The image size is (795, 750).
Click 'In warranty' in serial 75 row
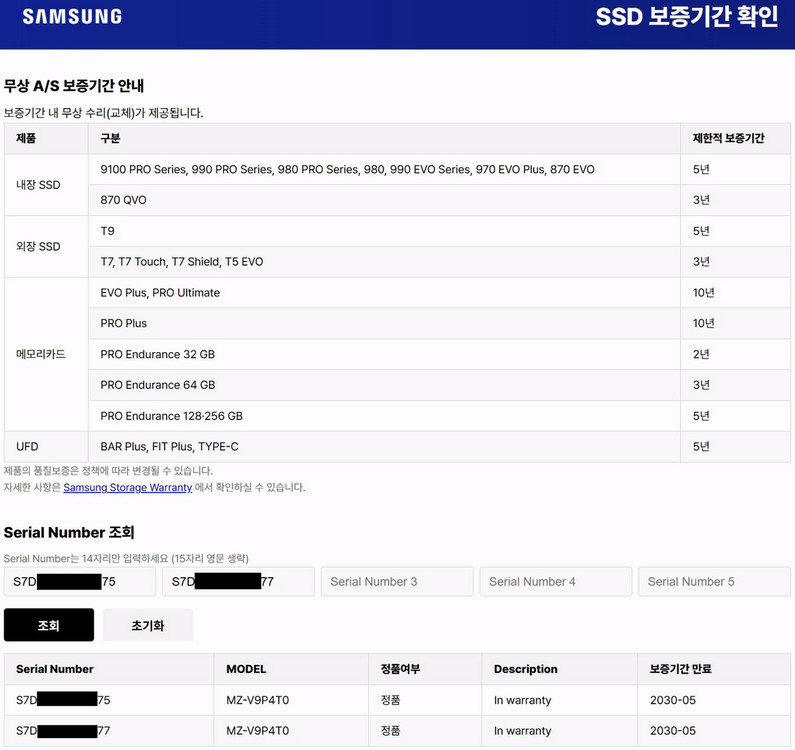(x=522, y=700)
